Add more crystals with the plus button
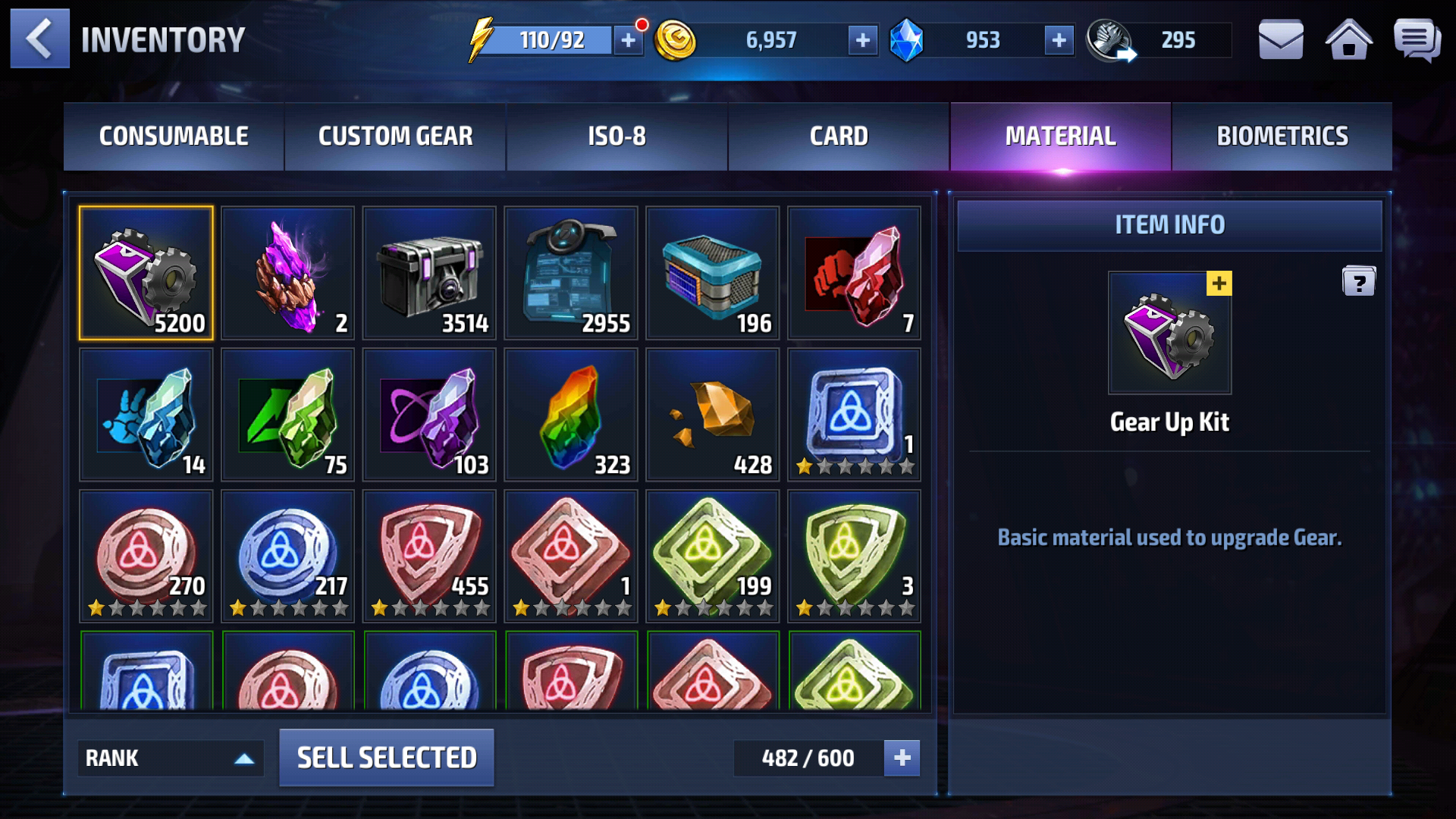Screen dimensions: 1456x819 1059,40
